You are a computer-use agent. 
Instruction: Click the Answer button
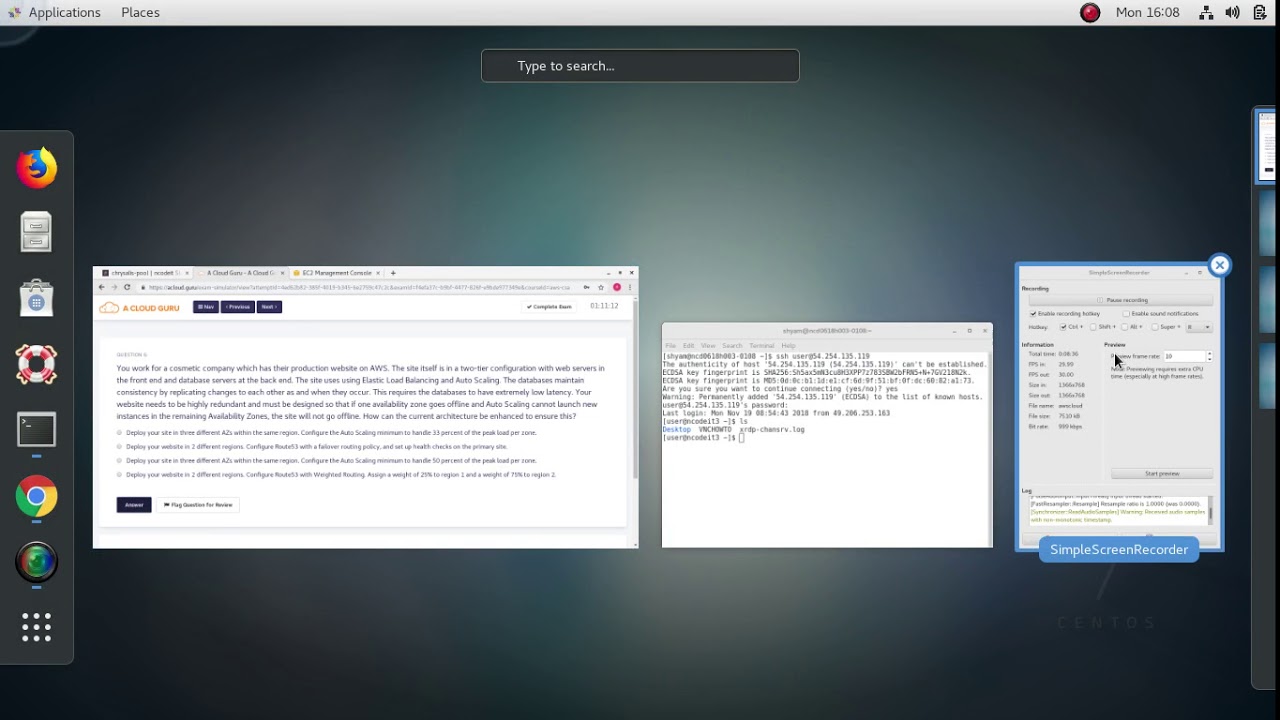pyautogui.click(x=134, y=505)
